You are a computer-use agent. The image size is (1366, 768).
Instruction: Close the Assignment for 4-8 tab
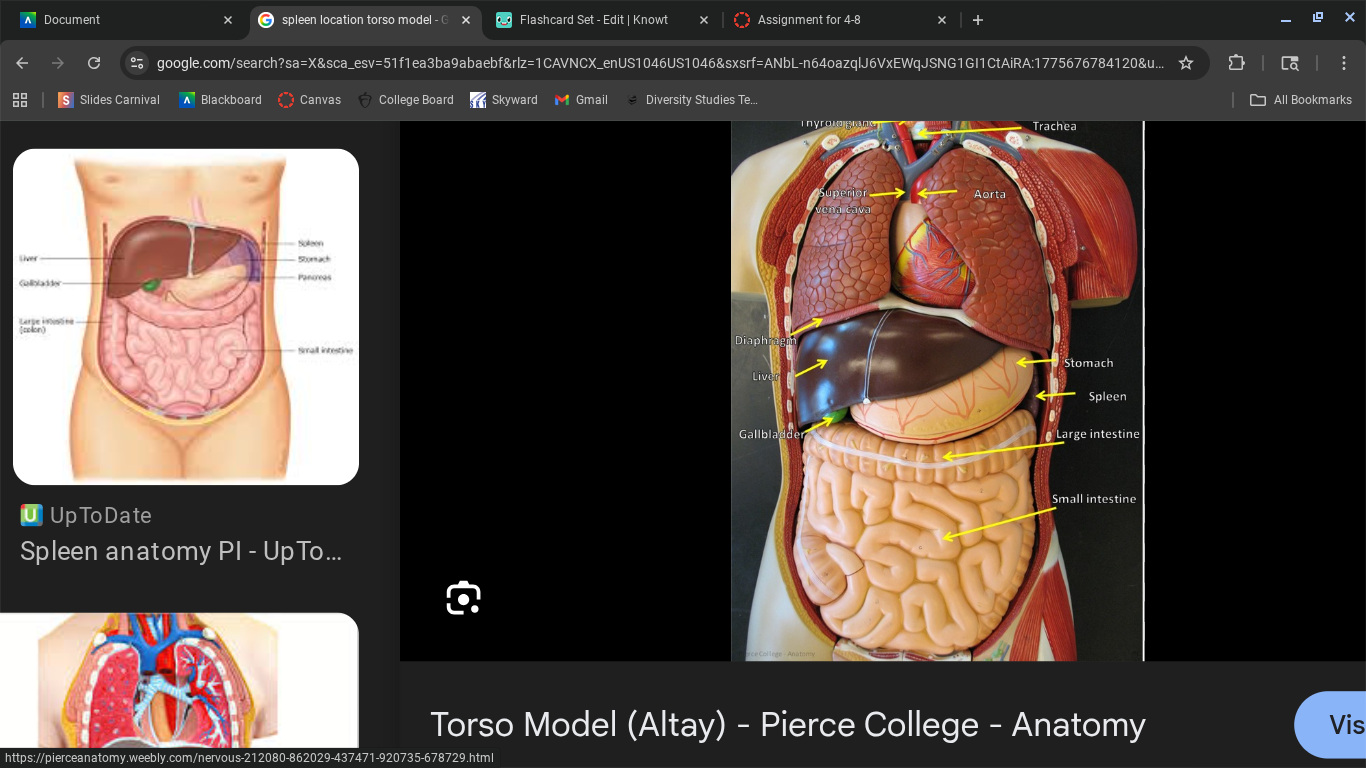pos(942,20)
